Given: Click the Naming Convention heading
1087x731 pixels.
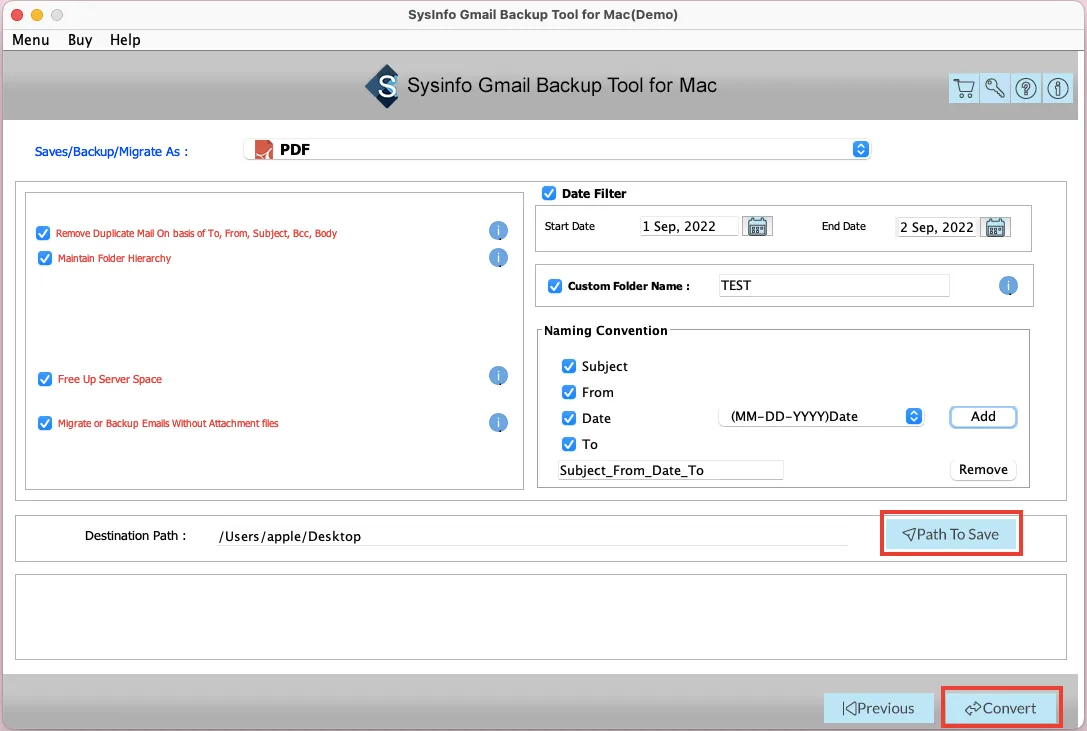Looking at the screenshot, I should [x=605, y=330].
